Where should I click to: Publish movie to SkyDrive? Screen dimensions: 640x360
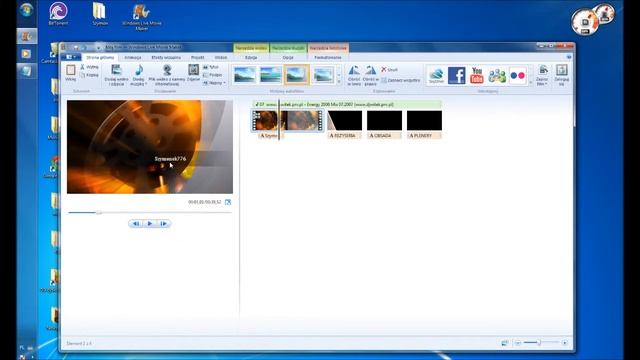pyautogui.click(x=436, y=76)
